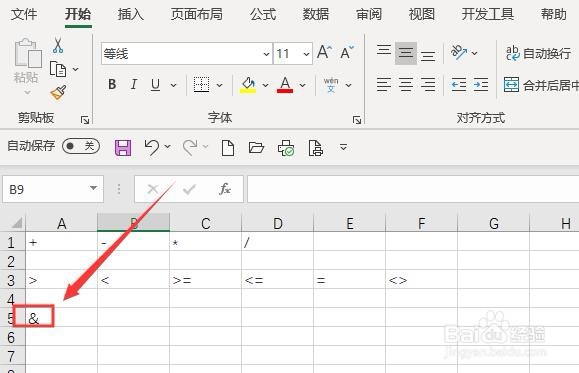Increase indent icon
This screenshot has width=579, height=373.
[x=481, y=85]
